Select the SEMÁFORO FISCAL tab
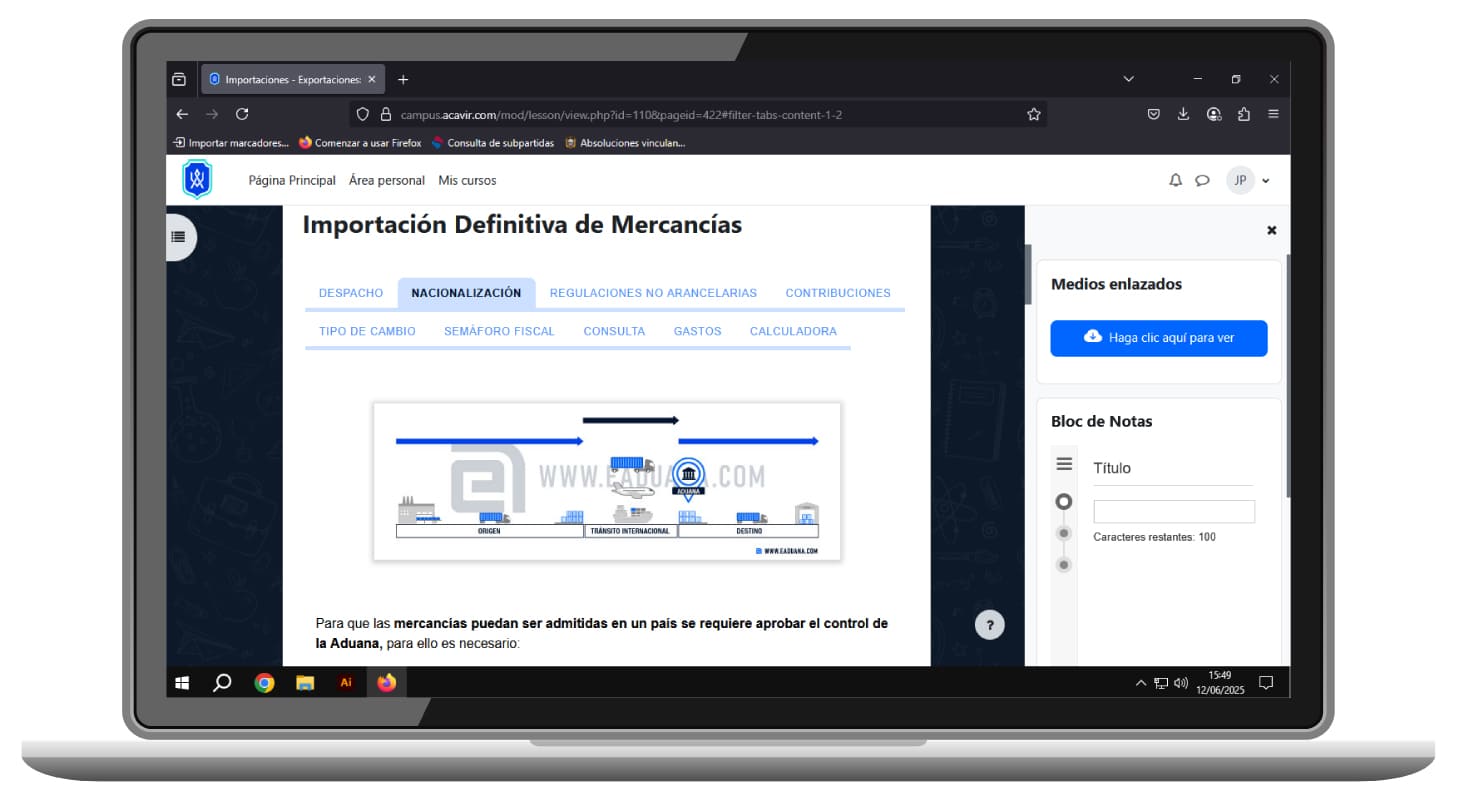1460x798 pixels. [x=499, y=331]
